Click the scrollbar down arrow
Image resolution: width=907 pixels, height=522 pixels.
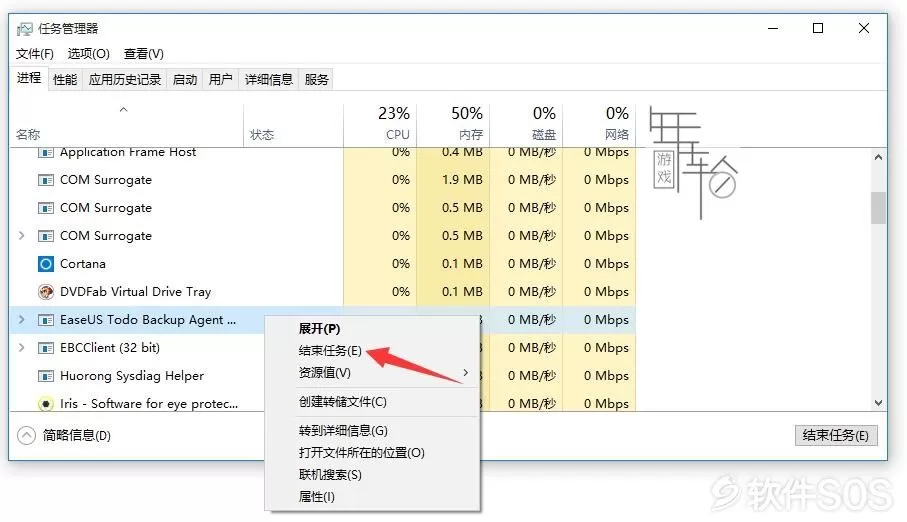click(878, 403)
